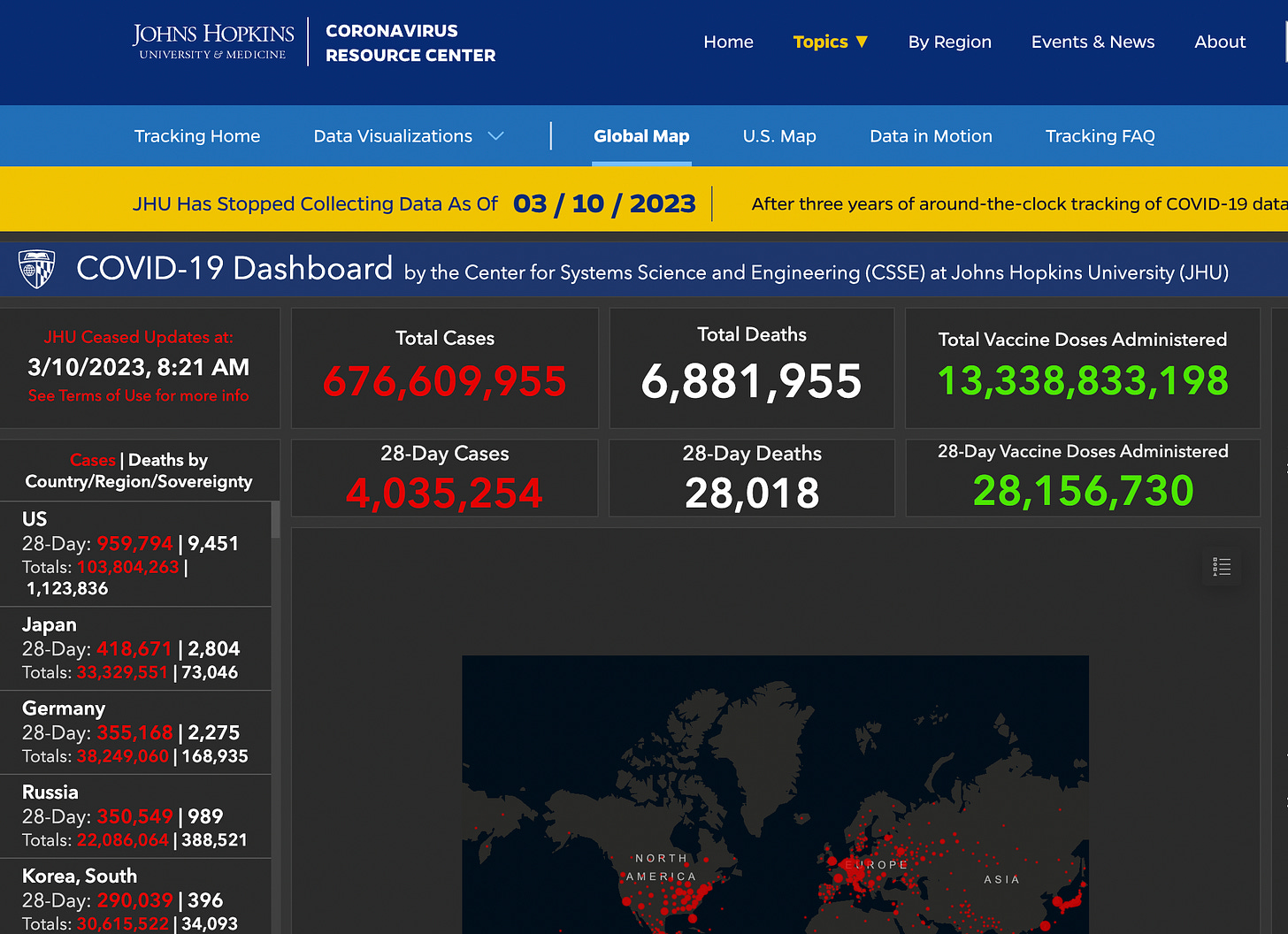This screenshot has width=1288, height=934.
Task: Open the Data in Motion tab
Action: 931,136
